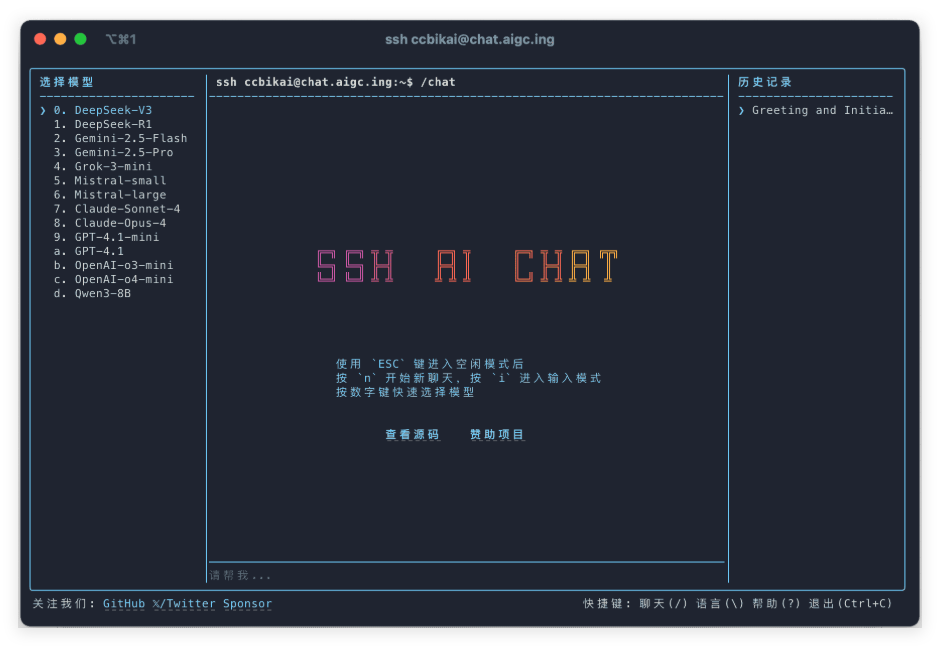
Task: Click the SSH AI CHAT logo banner
Action: pyautogui.click(x=467, y=266)
